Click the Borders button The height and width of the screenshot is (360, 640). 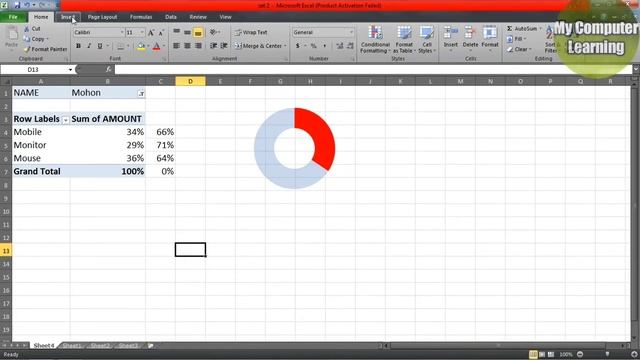pyautogui.click(x=120, y=47)
